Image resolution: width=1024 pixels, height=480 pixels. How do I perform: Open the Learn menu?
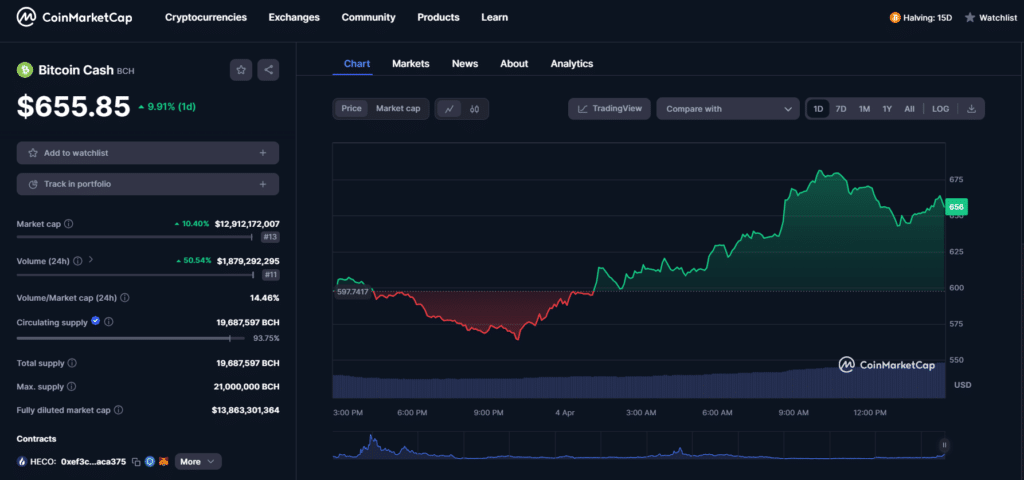tap(494, 18)
